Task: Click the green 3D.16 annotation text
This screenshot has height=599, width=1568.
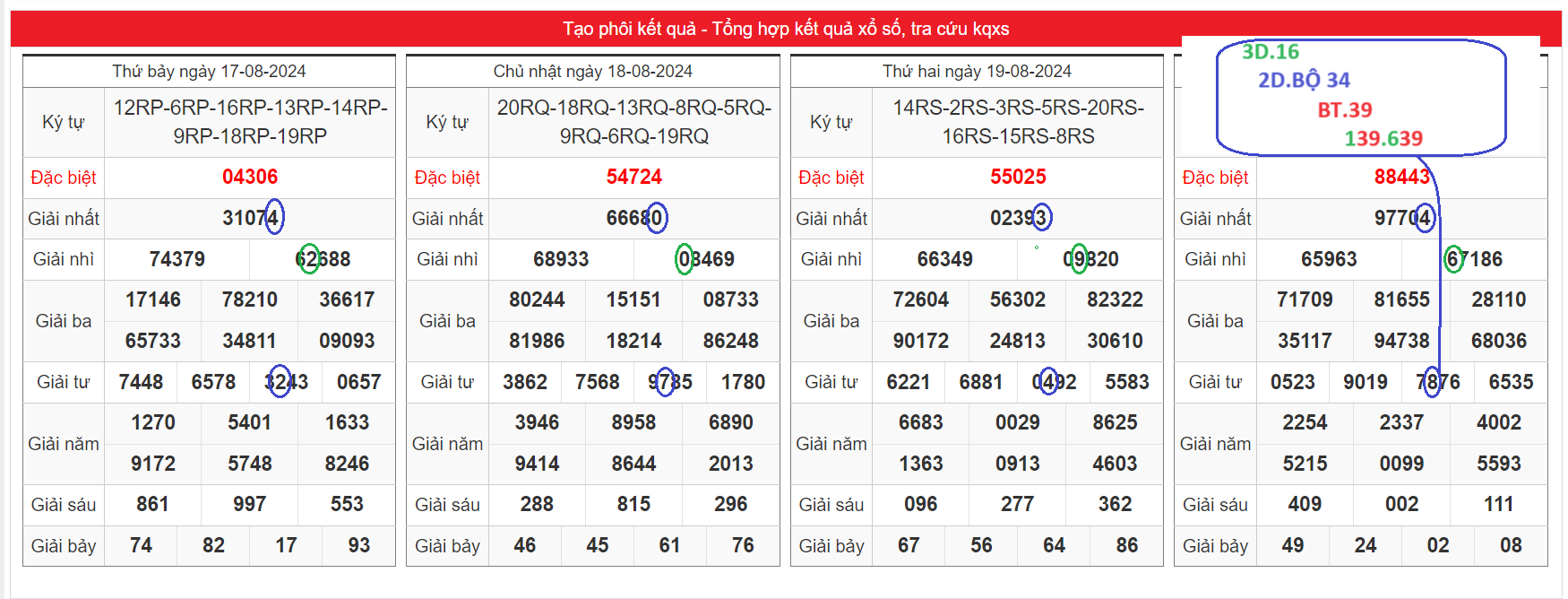Action: [1270, 52]
